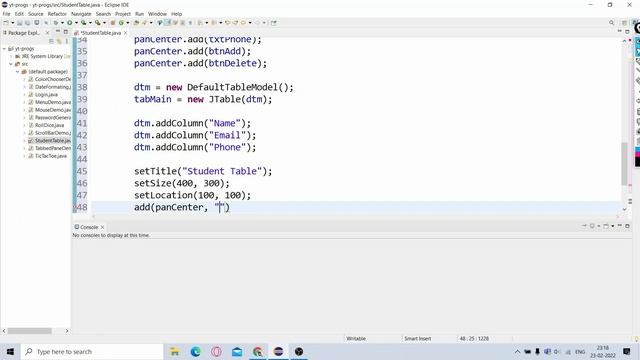
Task: Maximize the Console panel
Action: [627, 226]
